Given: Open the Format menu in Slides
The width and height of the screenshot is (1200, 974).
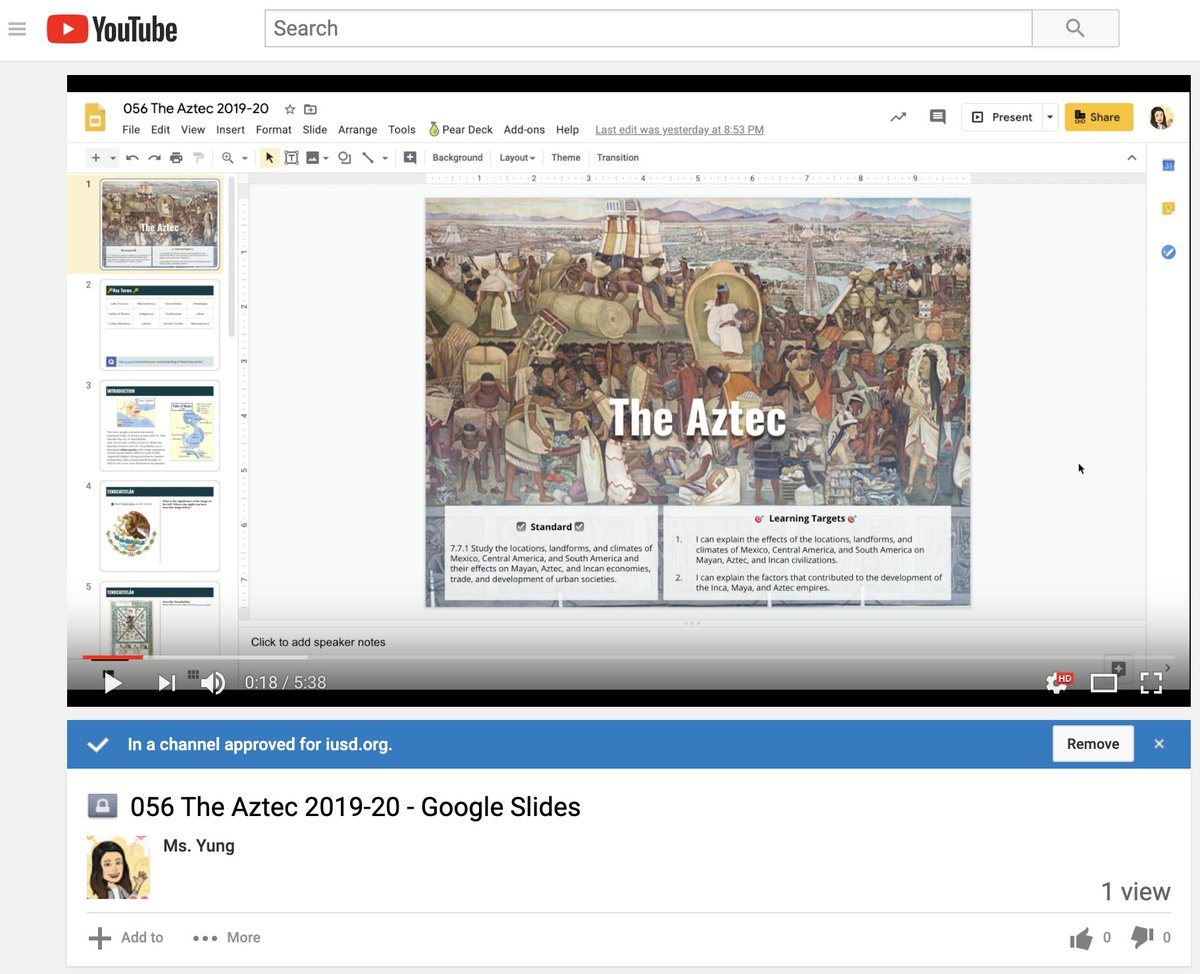Looking at the screenshot, I should point(273,130).
